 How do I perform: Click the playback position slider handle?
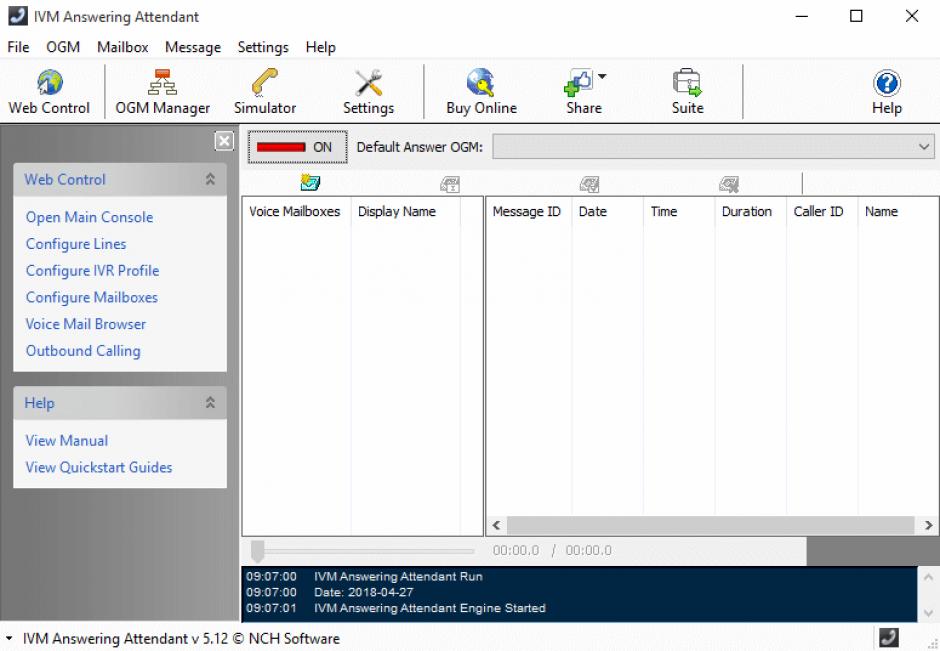[257, 551]
